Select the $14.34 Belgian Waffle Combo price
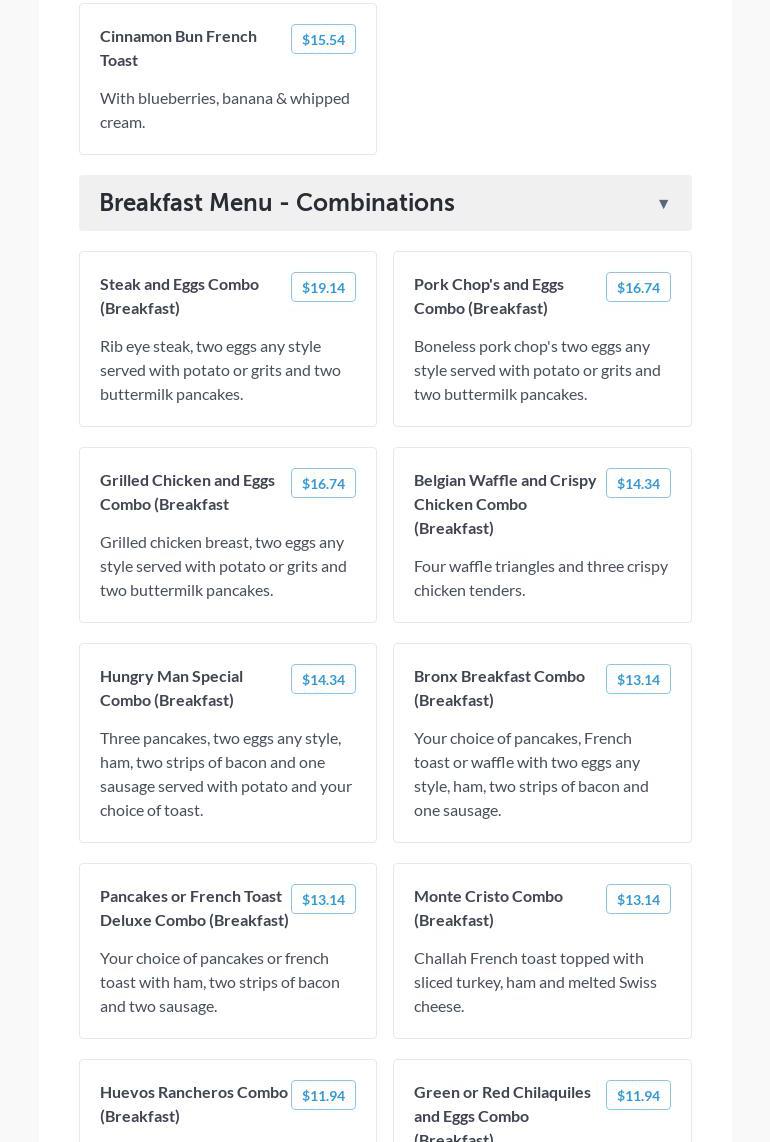The width and height of the screenshot is (770, 1142). (638, 484)
